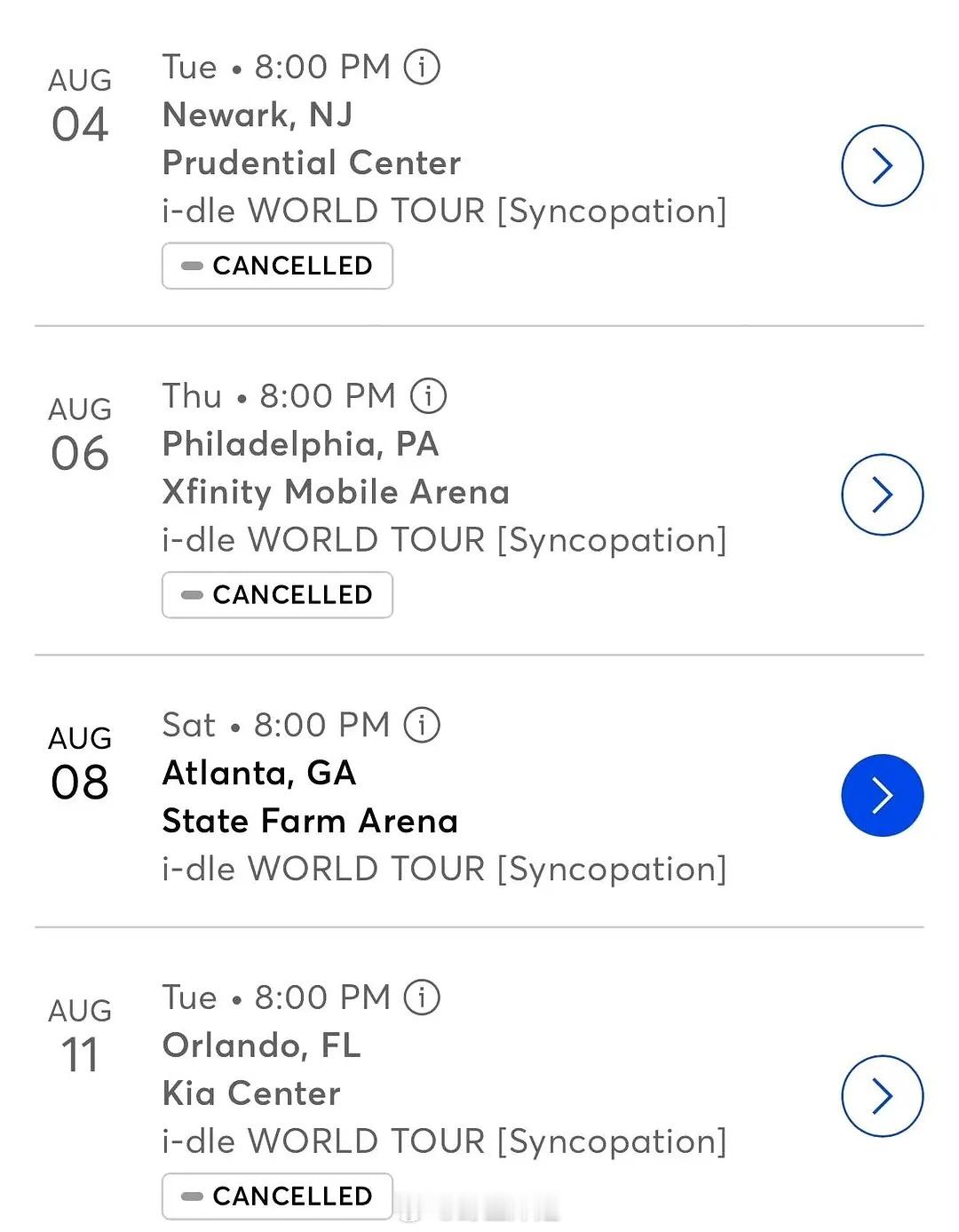Select the Atlanta, GA city title
Image resolution: width=959 pixels, height=1232 pixels.
point(259,773)
